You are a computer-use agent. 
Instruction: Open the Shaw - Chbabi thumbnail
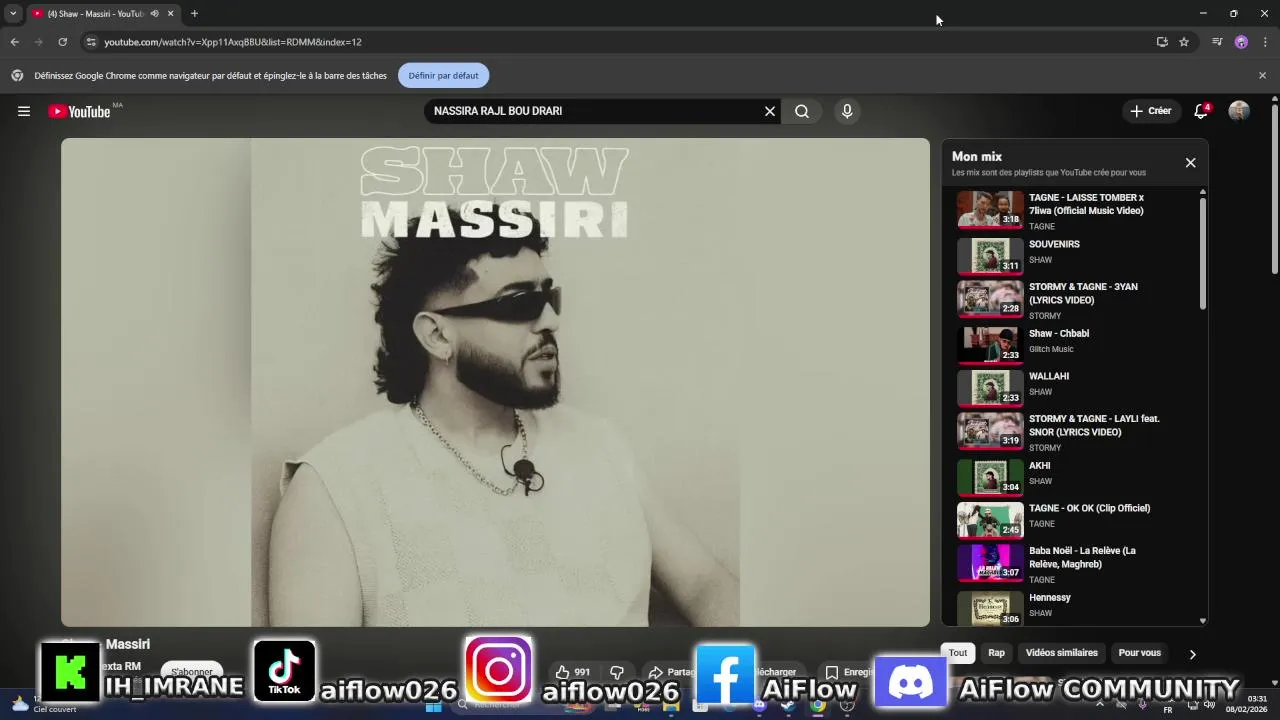[x=990, y=344]
